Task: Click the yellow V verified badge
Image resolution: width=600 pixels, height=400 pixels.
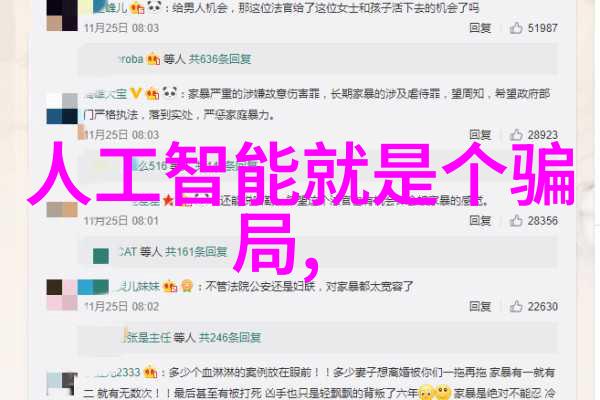Action: click(135, 93)
